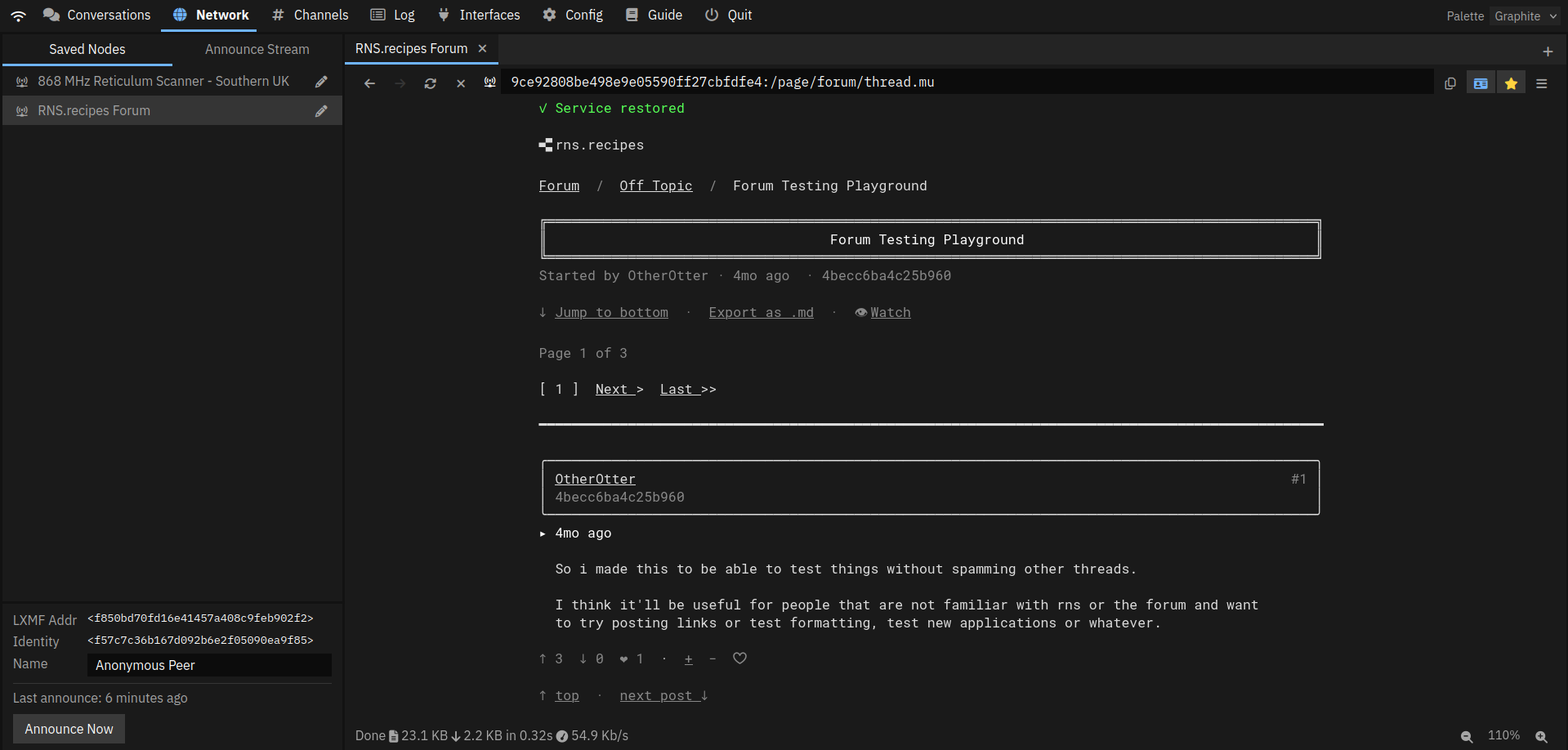
Task: Open a new browser tab with plus
Action: click(1548, 51)
